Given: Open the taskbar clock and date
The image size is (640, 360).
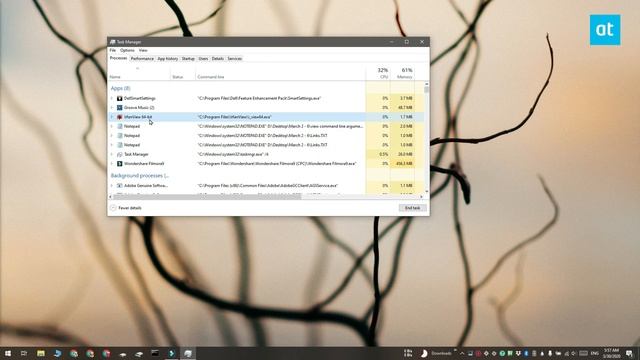Looking at the screenshot, I should tap(611, 353).
